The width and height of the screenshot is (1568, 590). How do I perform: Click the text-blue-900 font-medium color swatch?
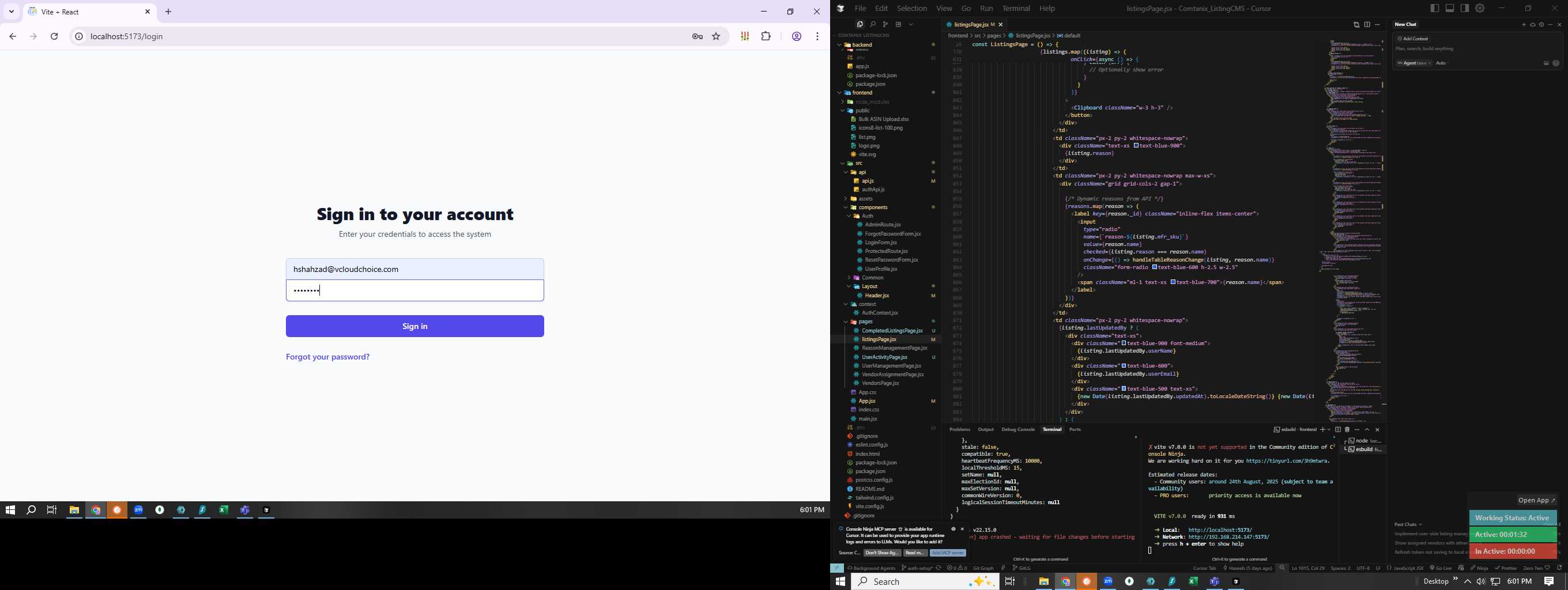(x=1124, y=343)
